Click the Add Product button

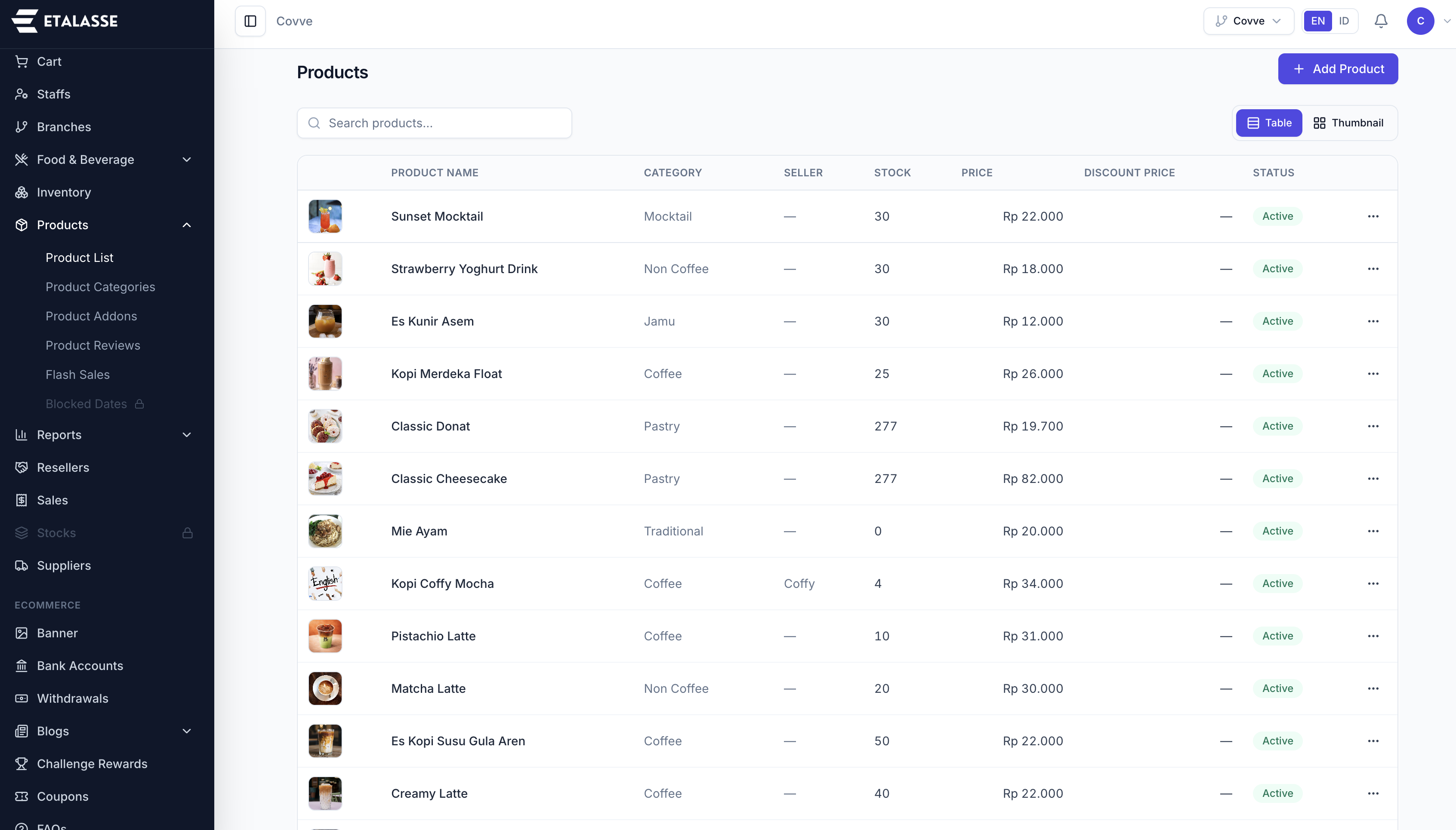(1337, 69)
